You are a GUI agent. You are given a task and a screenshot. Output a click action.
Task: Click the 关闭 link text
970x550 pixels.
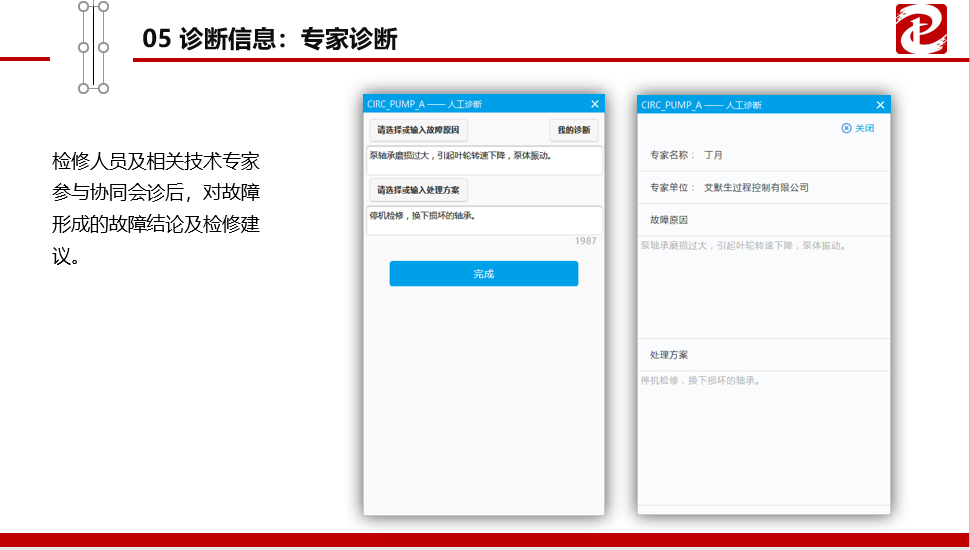pyautogui.click(x=865, y=128)
